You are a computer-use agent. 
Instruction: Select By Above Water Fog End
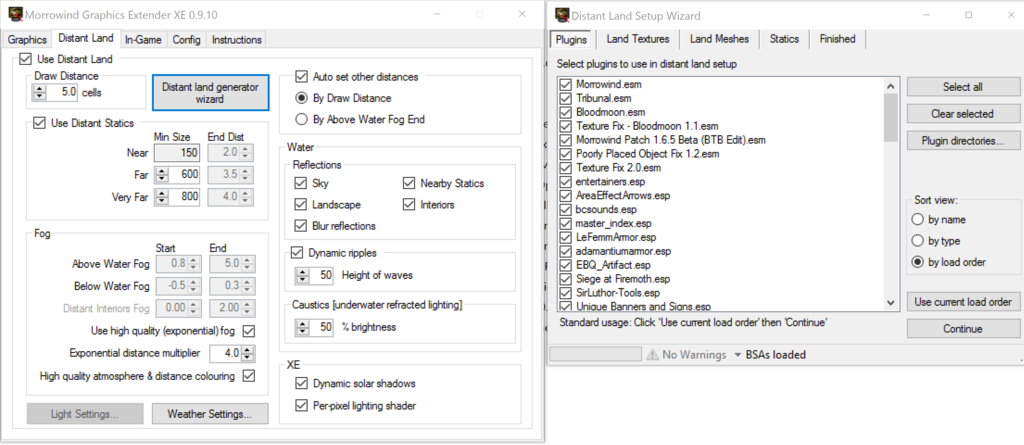coord(302,119)
